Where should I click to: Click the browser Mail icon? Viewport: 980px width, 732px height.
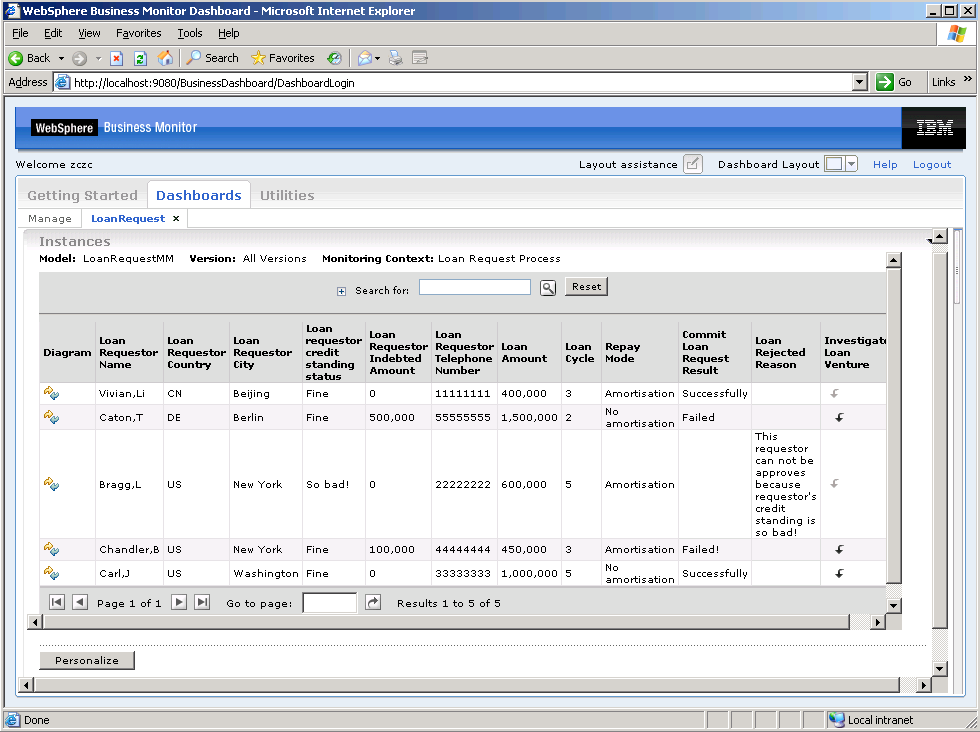(365, 58)
